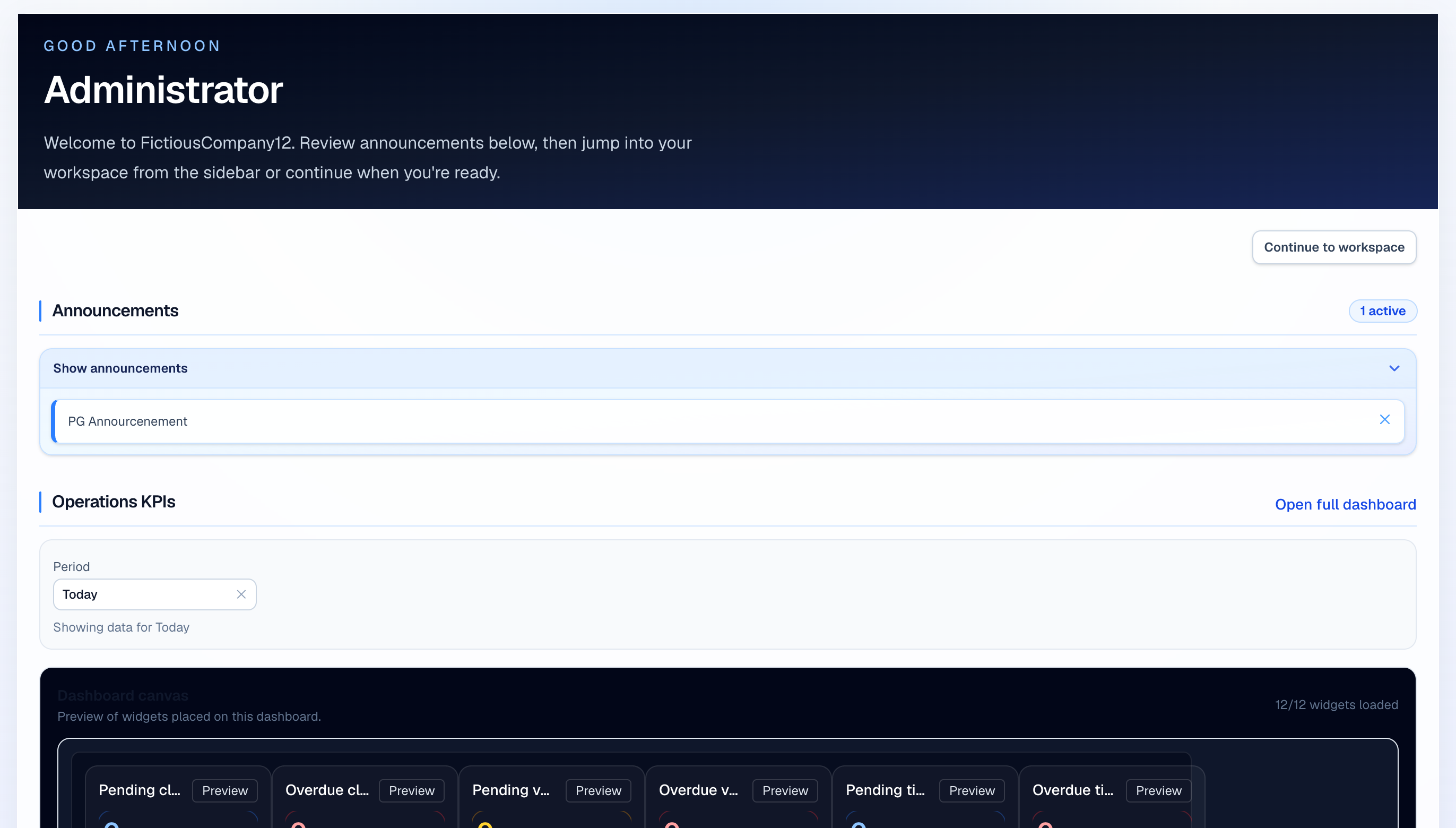Preview the Overdue v... widget
1456x828 pixels.
(785, 790)
